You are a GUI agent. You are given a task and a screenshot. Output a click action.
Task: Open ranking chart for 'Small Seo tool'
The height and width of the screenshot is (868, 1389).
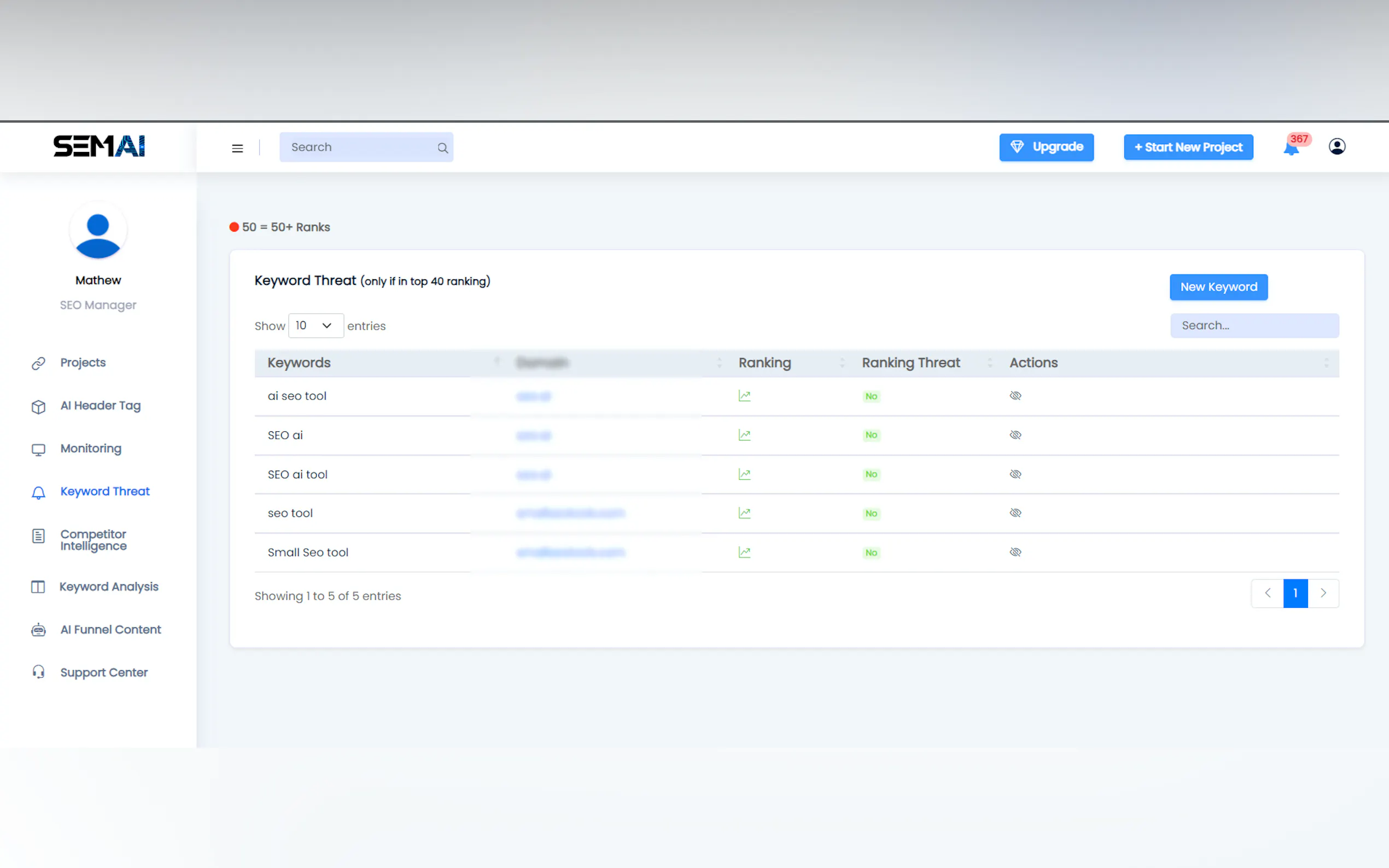tap(744, 552)
